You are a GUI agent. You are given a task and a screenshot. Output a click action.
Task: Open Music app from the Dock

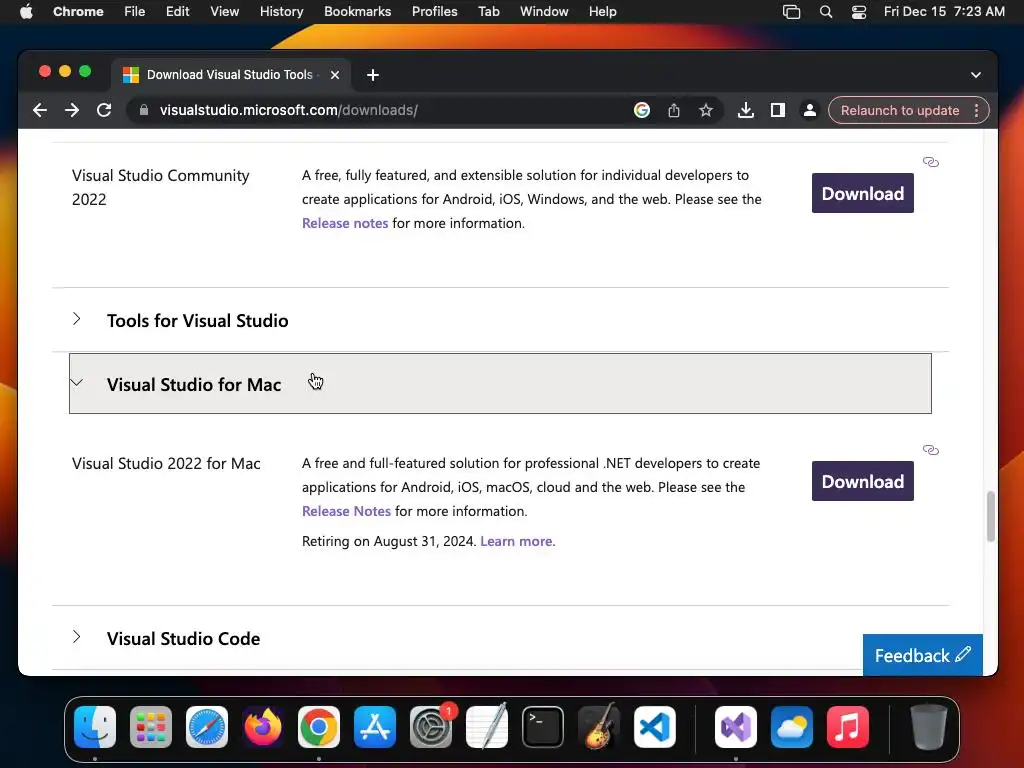point(848,727)
